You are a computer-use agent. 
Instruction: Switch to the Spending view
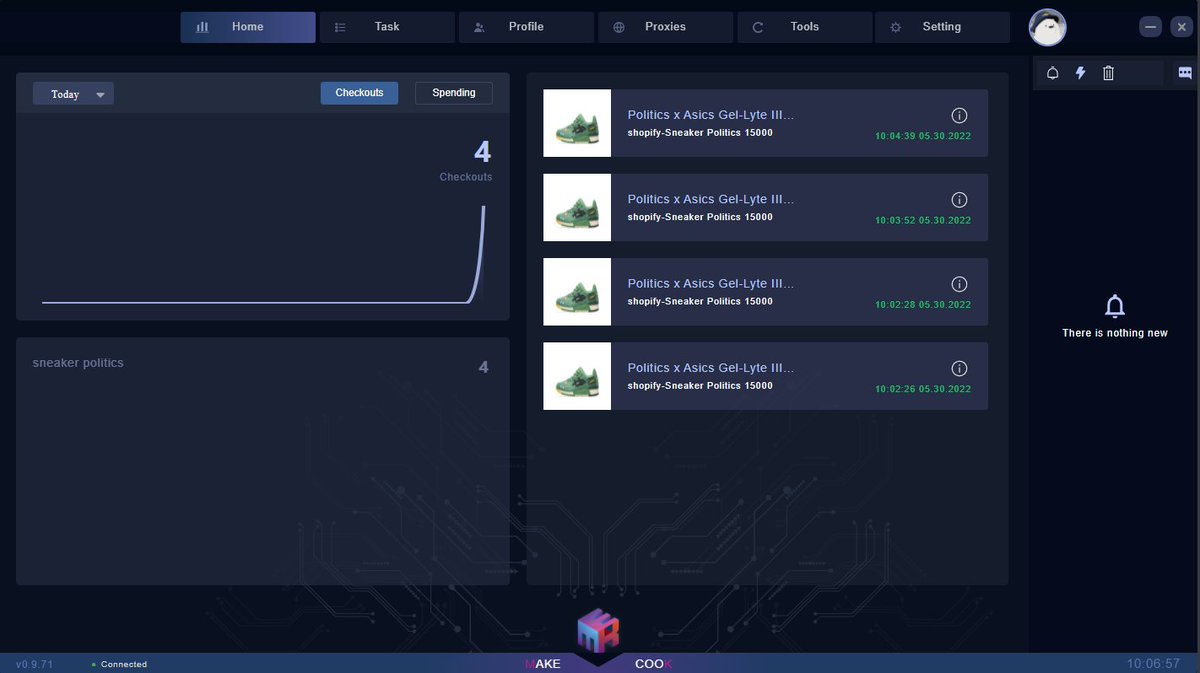coord(454,93)
